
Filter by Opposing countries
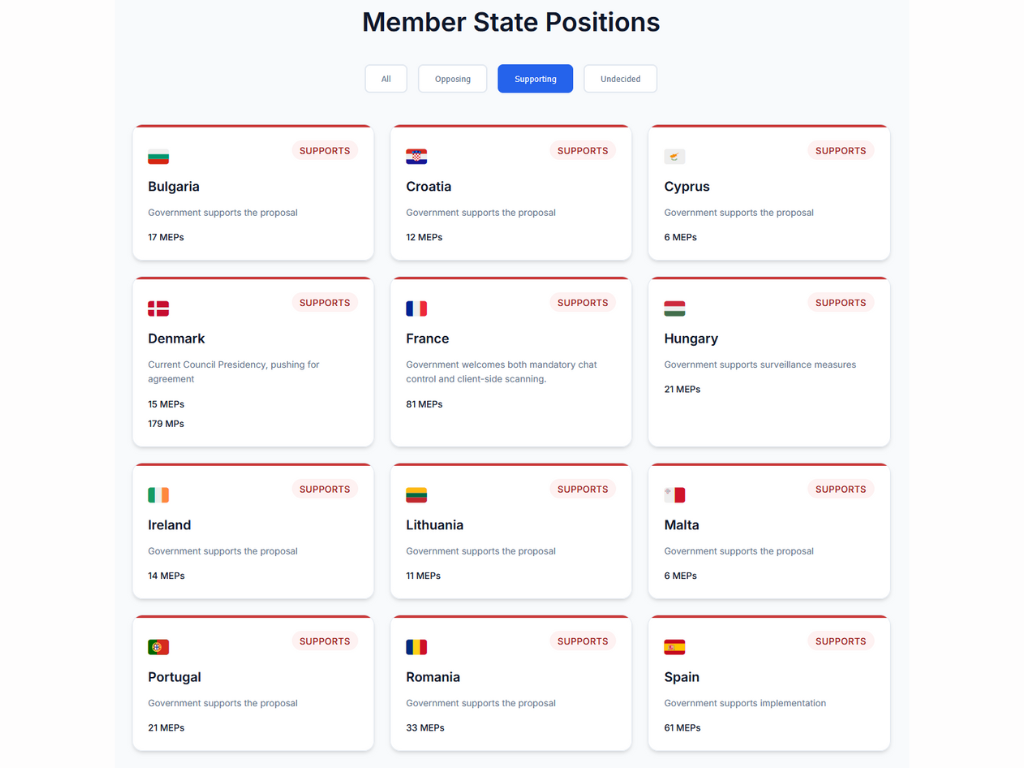click(x=452, y=79)
